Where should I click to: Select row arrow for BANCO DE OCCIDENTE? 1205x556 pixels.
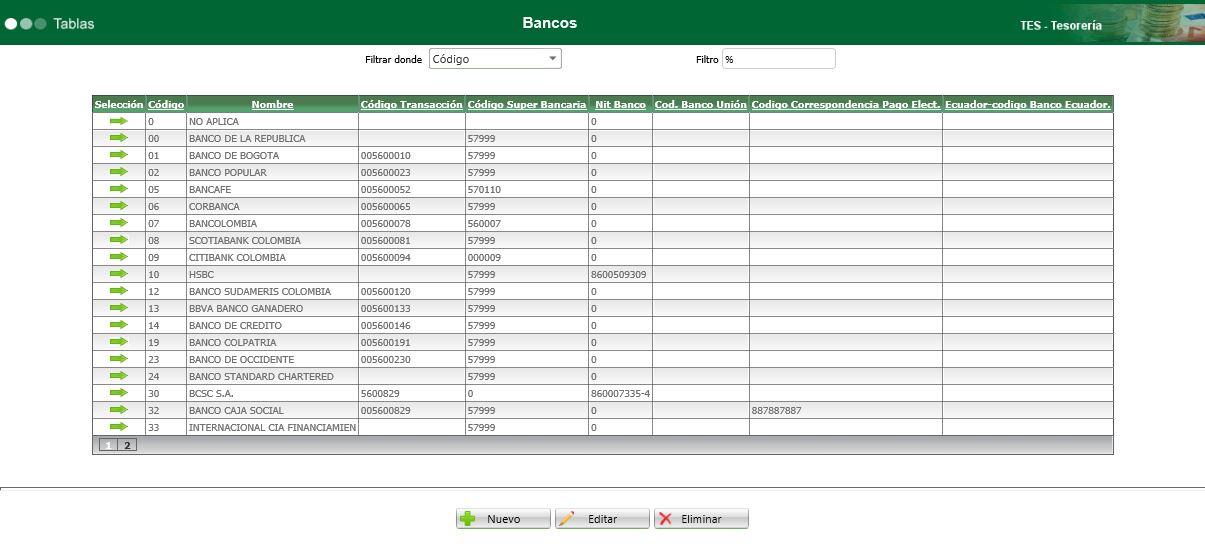tap(119, 359)
